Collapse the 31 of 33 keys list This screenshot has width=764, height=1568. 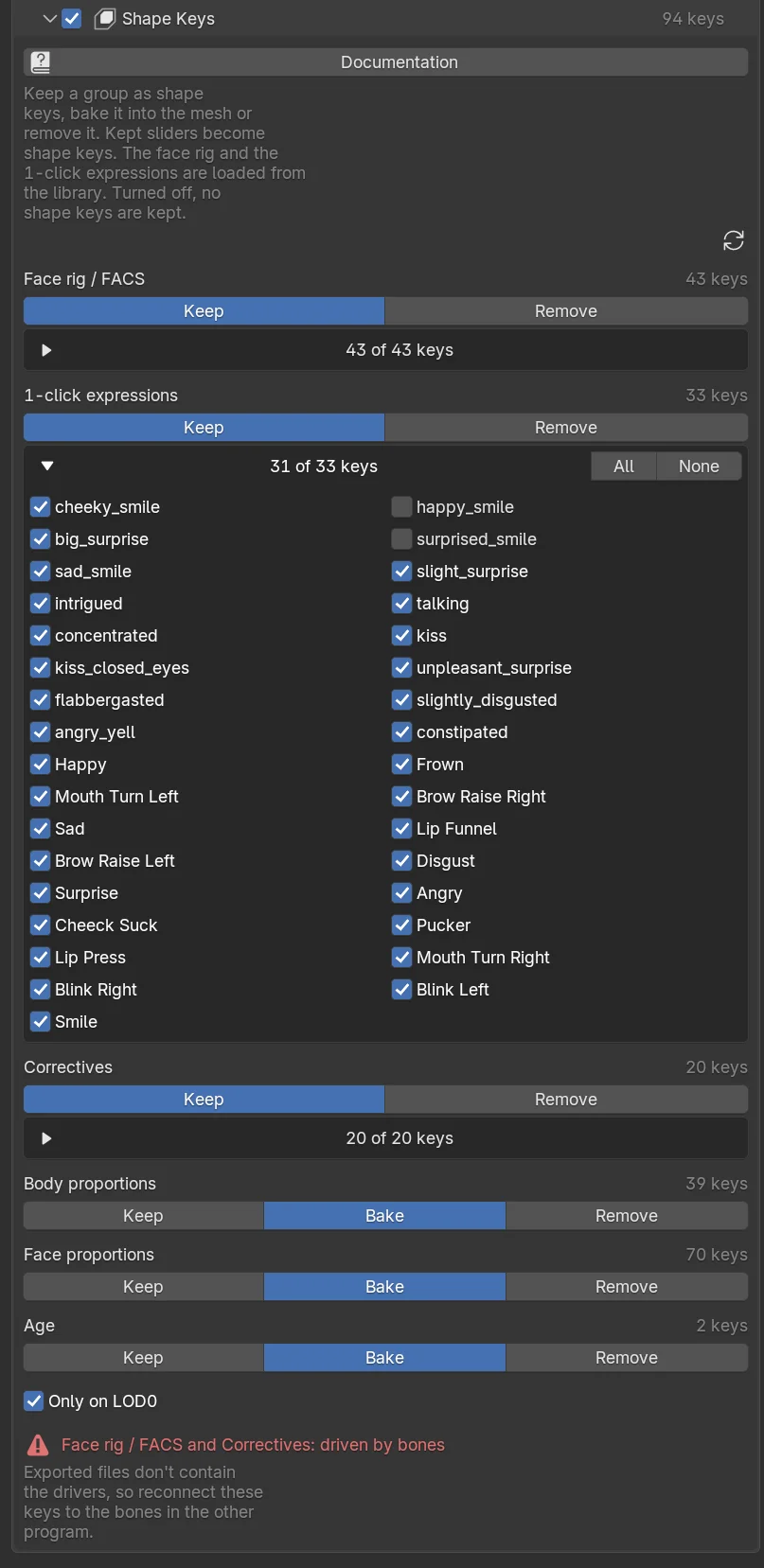pos(46,467)
